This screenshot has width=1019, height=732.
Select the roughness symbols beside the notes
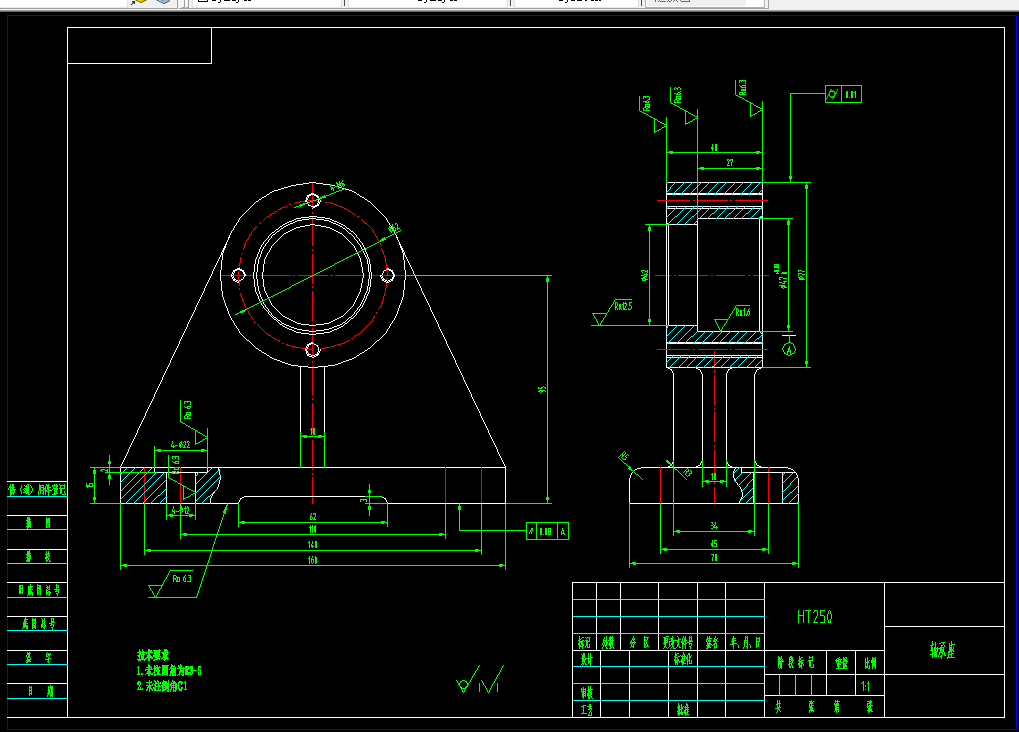coord(480,679)
